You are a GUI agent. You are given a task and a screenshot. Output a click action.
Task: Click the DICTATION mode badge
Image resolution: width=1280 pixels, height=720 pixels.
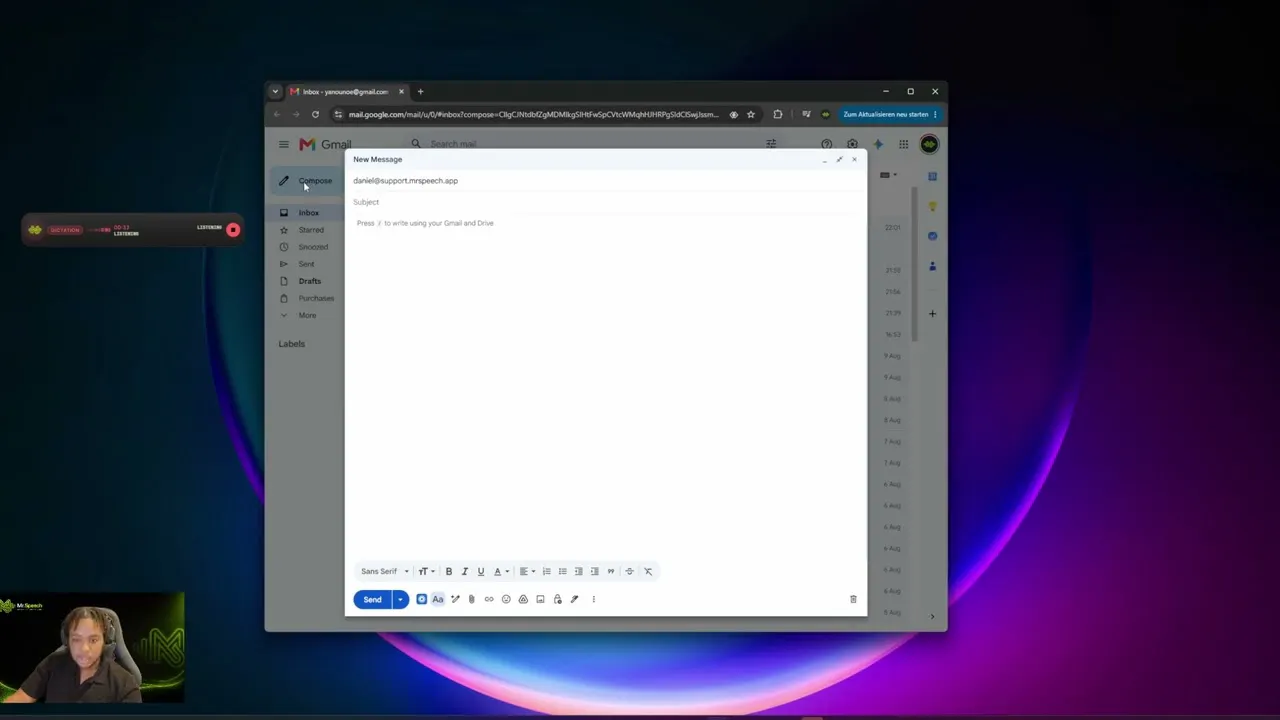click(65, 230)
